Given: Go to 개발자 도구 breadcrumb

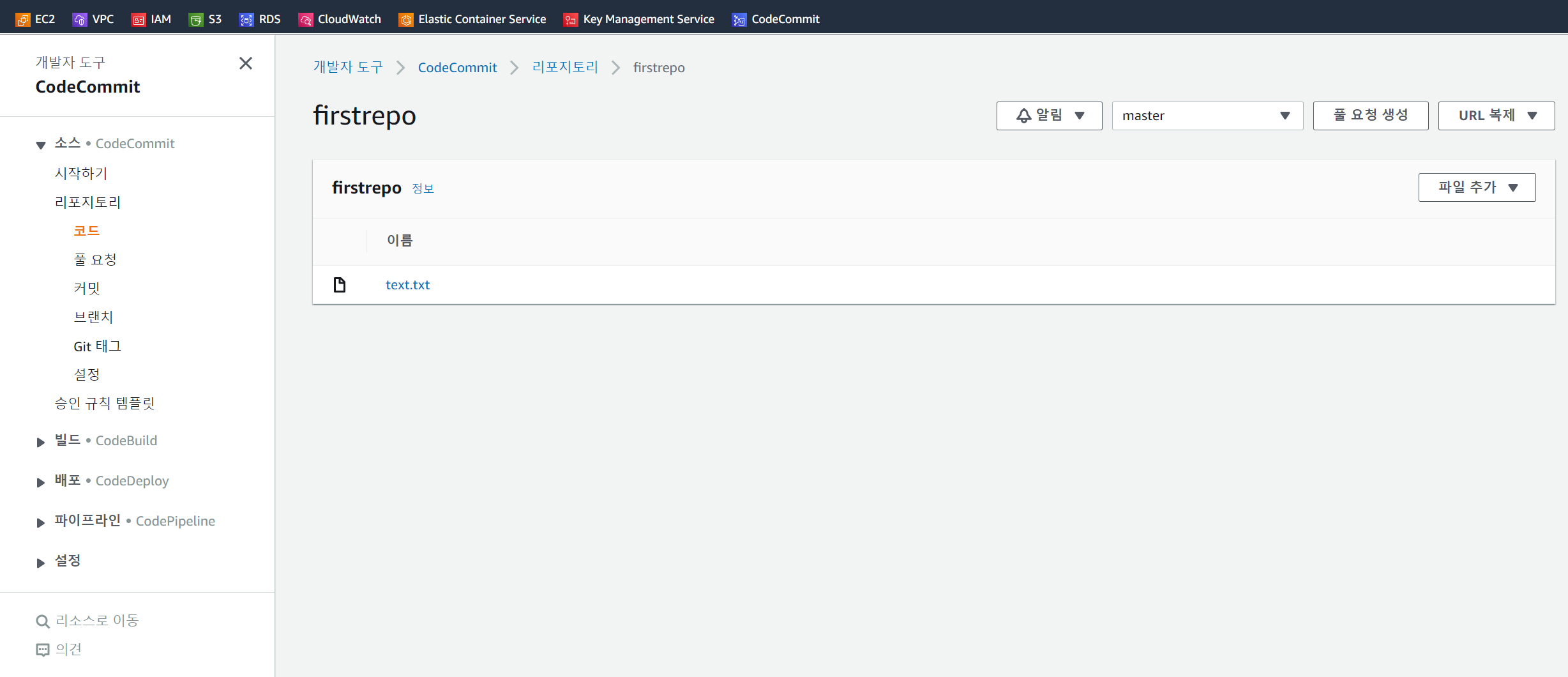Looking at the screenshot, I should (348, 67).
